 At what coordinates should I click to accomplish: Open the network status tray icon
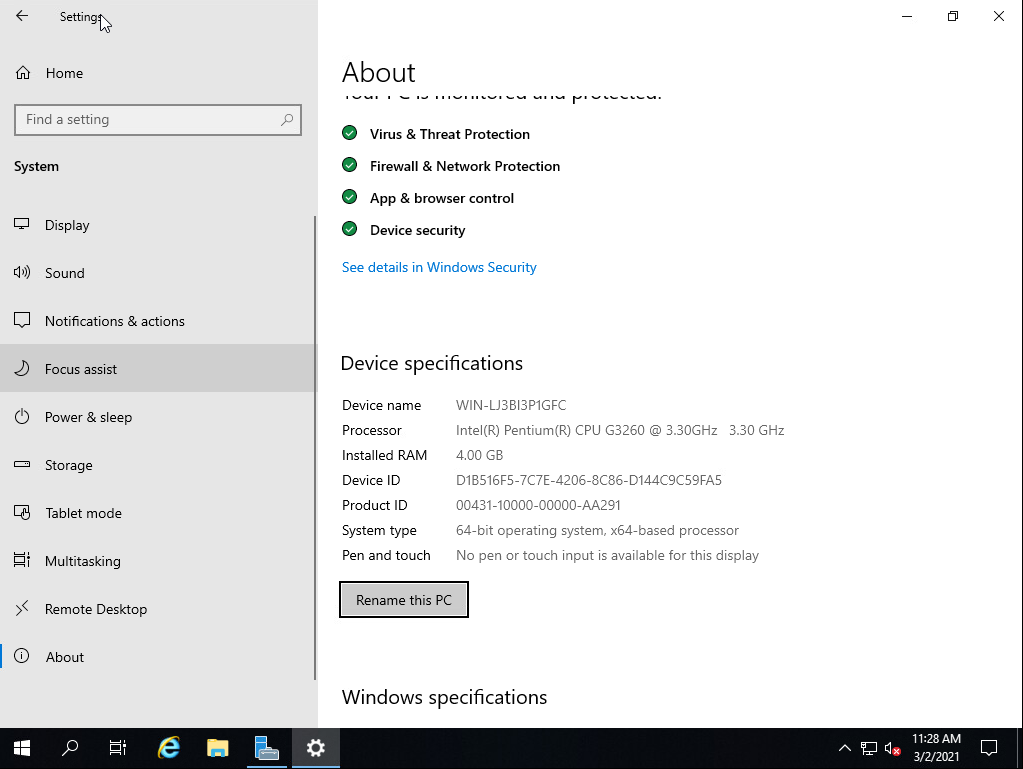coord(868,748)
